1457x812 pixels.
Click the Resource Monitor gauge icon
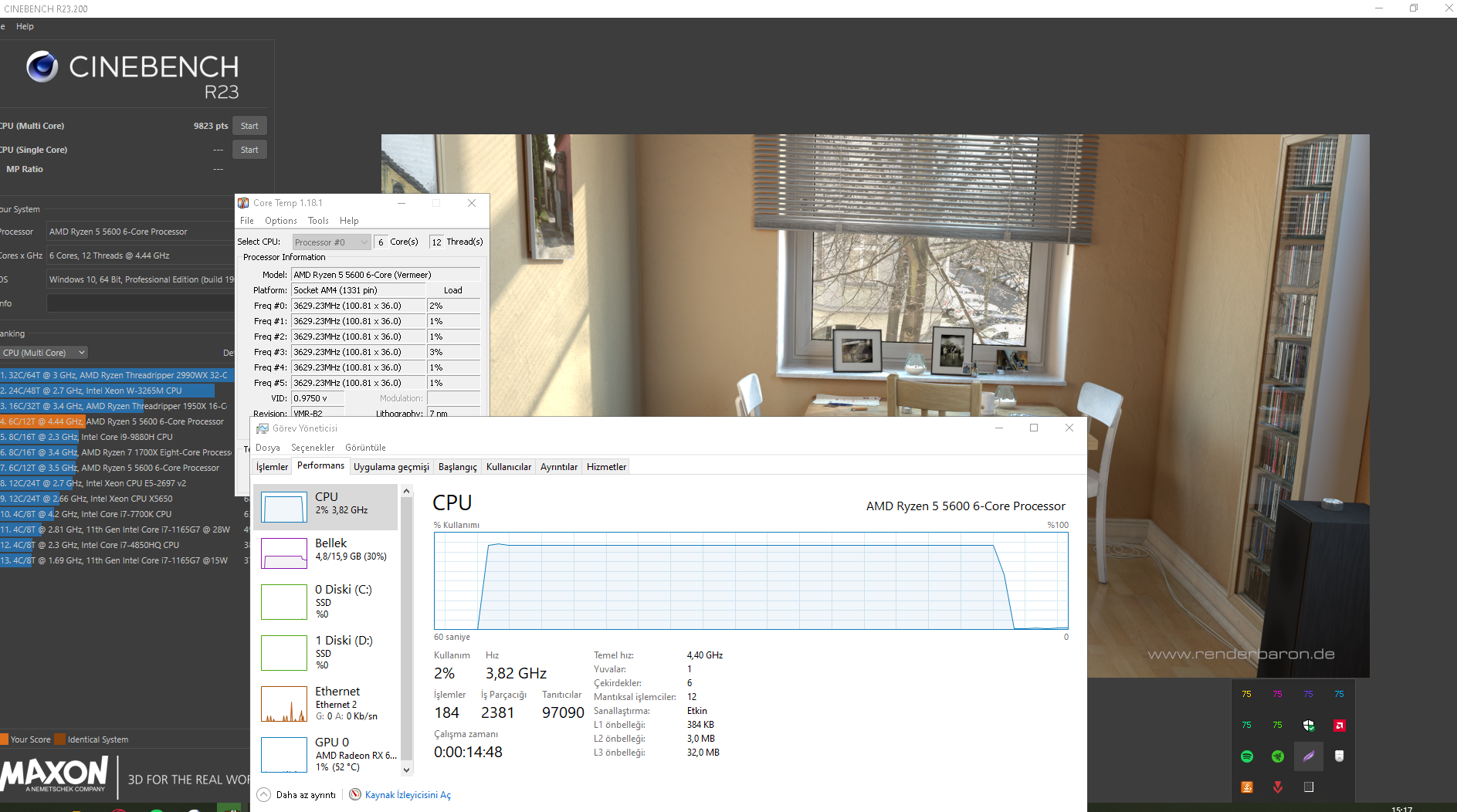pyautogui.click(x=355, y=794)
